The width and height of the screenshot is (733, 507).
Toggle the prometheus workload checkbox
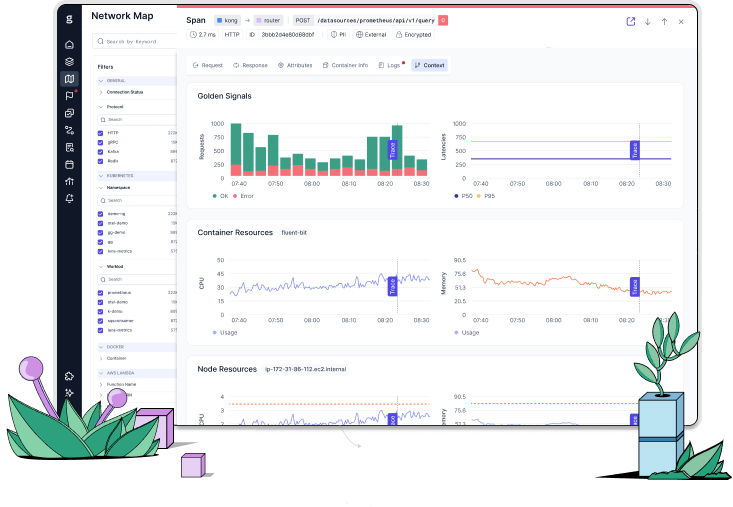(x=100, y=293)
